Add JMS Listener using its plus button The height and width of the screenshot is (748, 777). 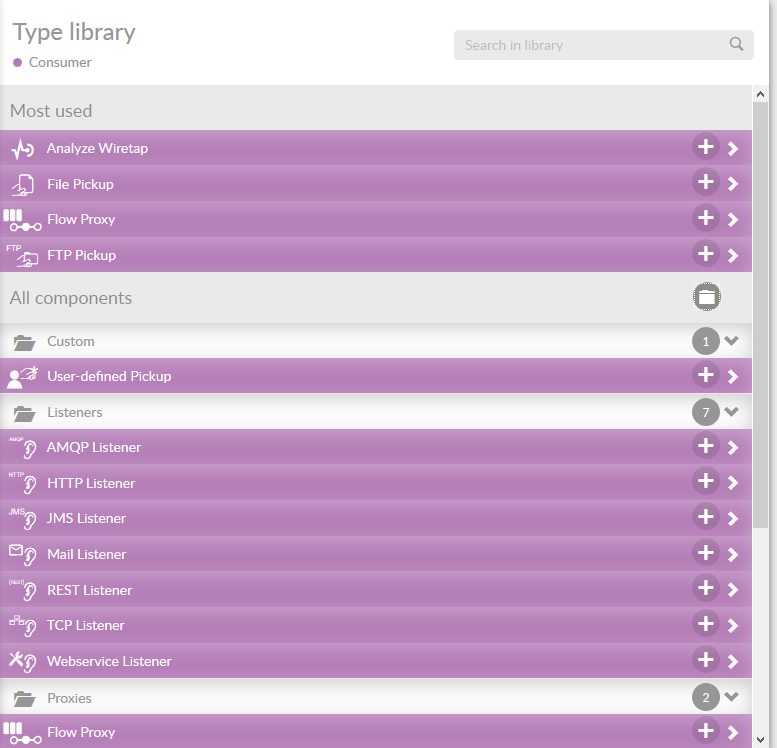pyautogui.click(x=706, y=517)
